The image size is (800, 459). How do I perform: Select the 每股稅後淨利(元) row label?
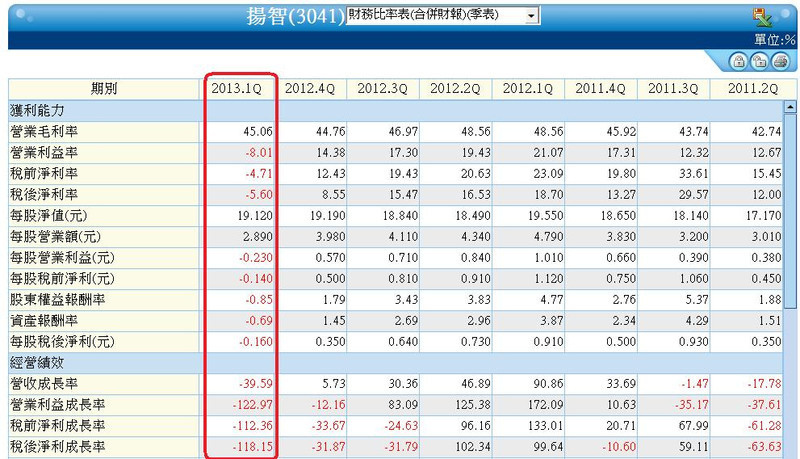click(x=62, y=342)
